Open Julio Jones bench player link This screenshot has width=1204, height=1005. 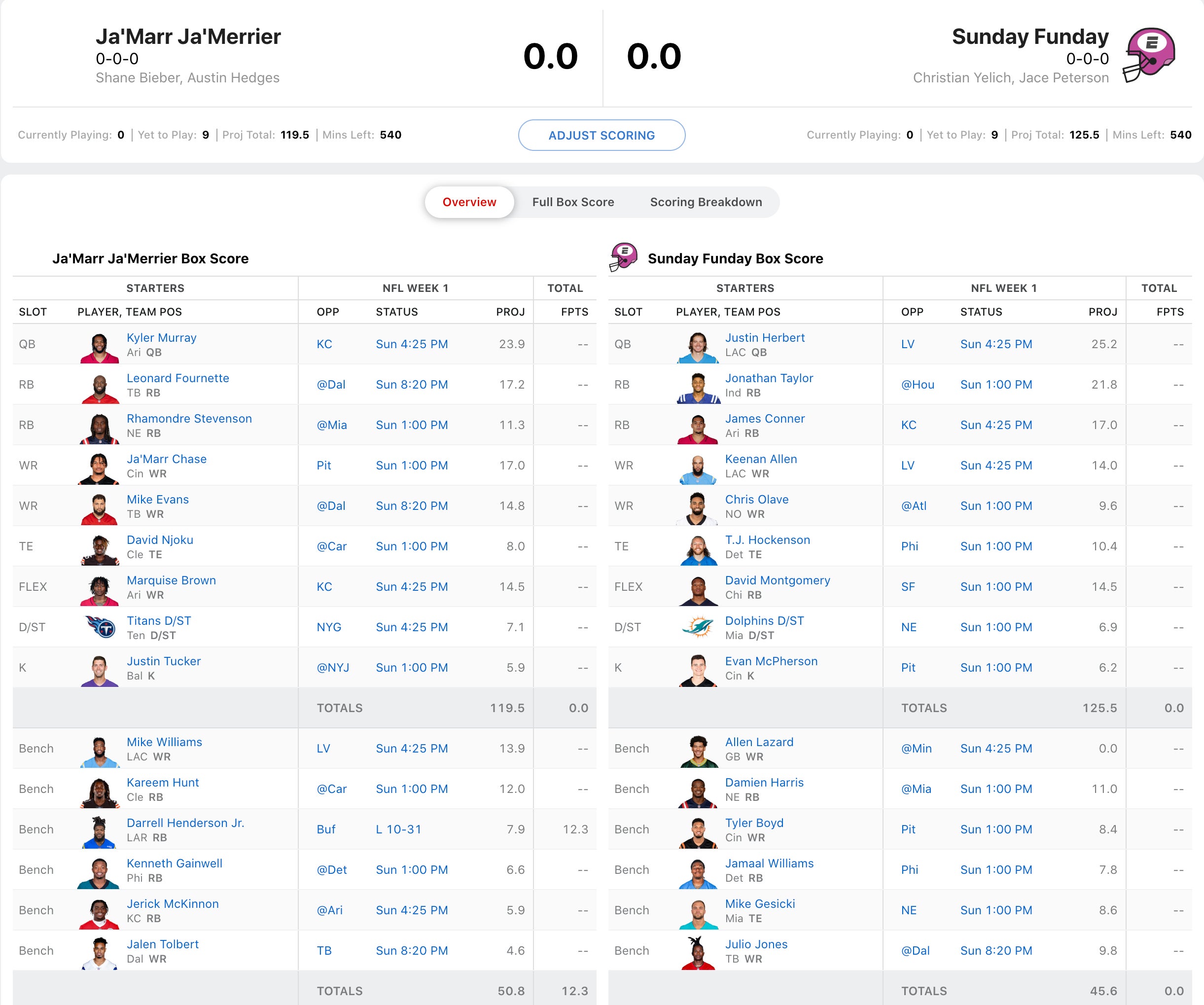click(x=756, y=944)
